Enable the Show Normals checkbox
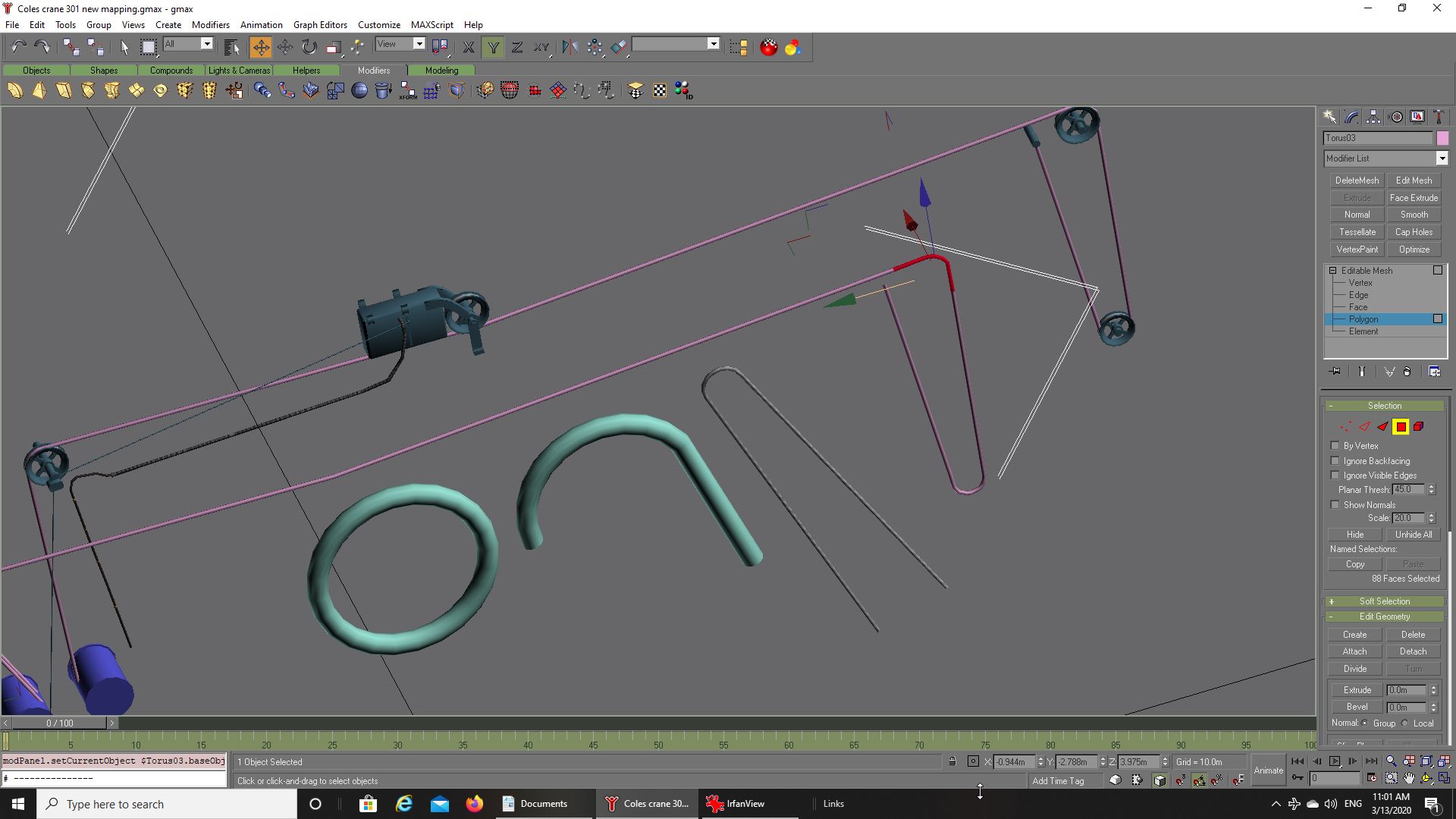Image resolution: width=1456 pixels, height=819 pixels. (1335, 505)
